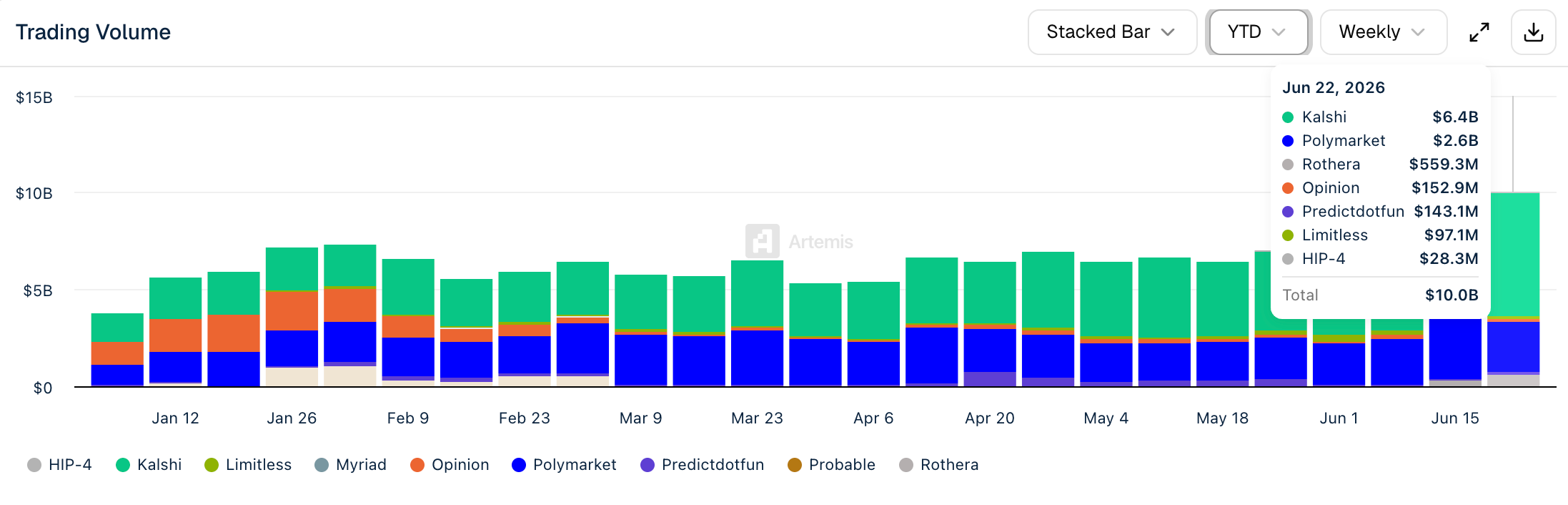This screenshot has height=505, width=1568.
Task: Toggle Opinion series in the legend
Action: [x=450, y=465]
